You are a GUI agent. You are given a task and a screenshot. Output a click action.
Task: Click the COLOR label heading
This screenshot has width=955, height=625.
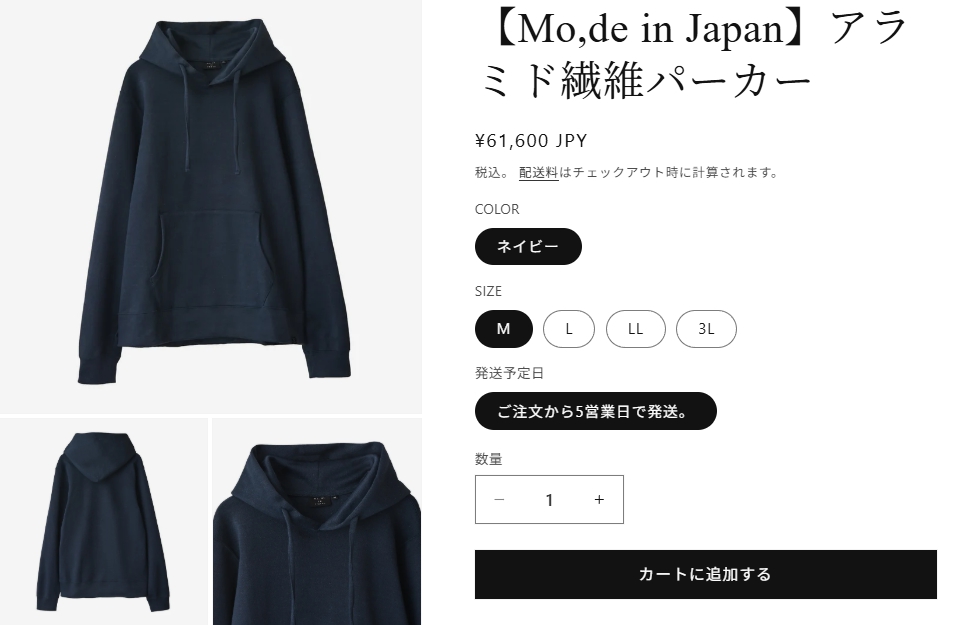point(497,209)
